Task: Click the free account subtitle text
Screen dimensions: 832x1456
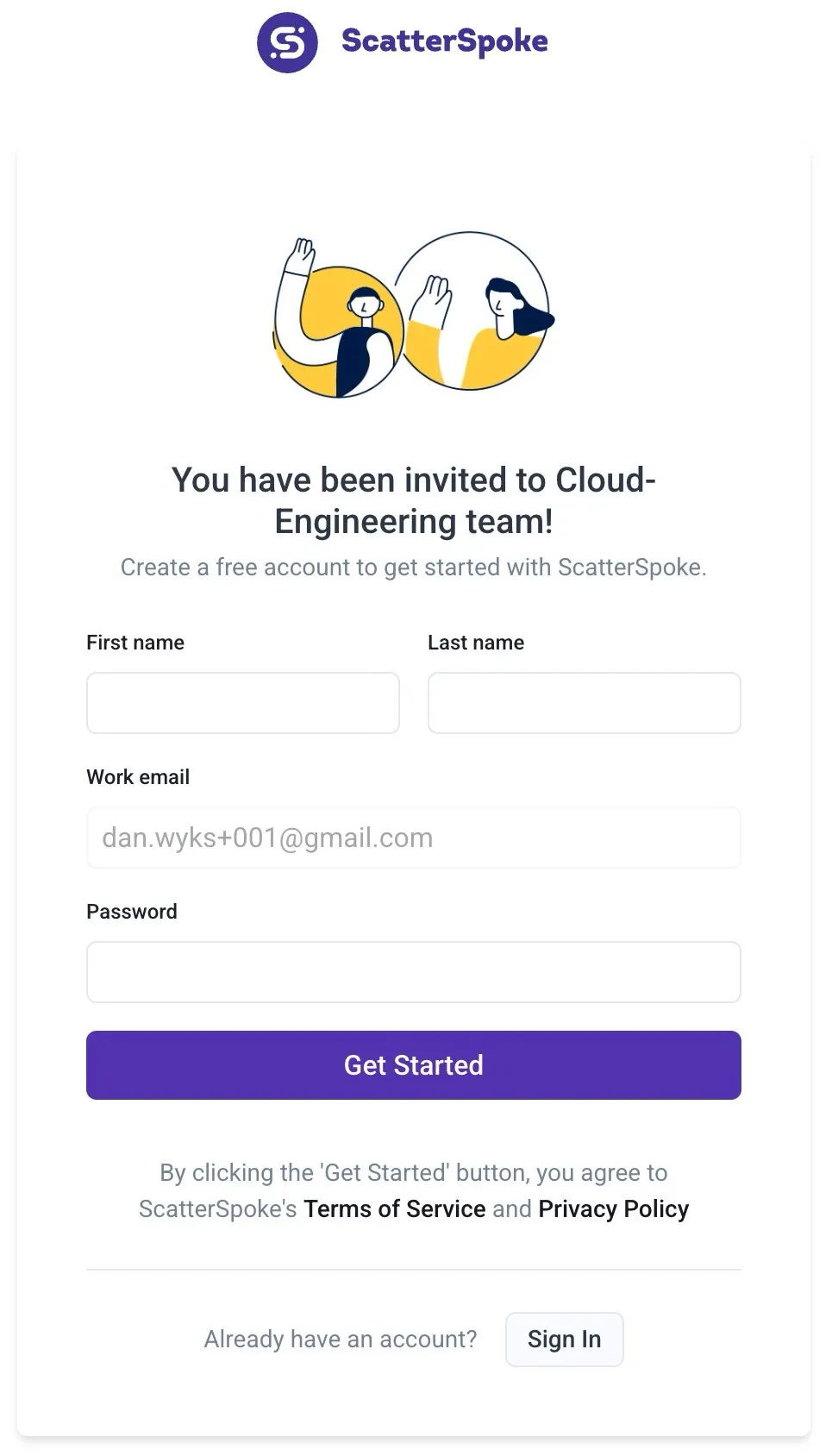Action: click(x=413, y=568)
